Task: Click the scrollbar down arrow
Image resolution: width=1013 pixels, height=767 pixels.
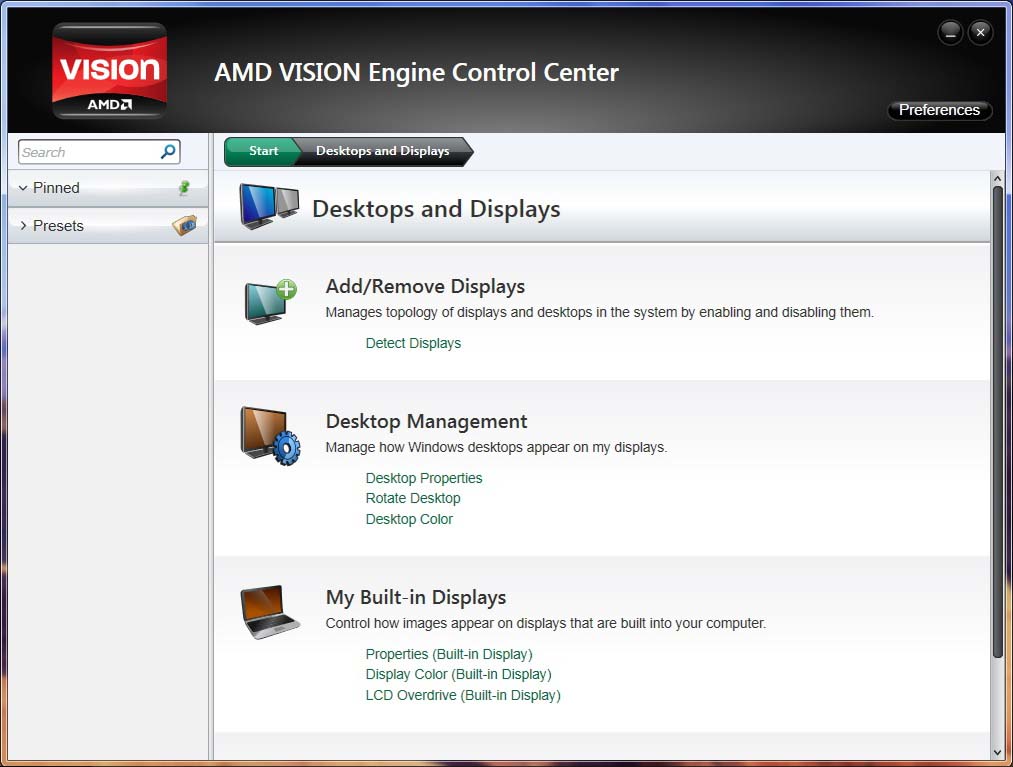Action: (997, 752)
